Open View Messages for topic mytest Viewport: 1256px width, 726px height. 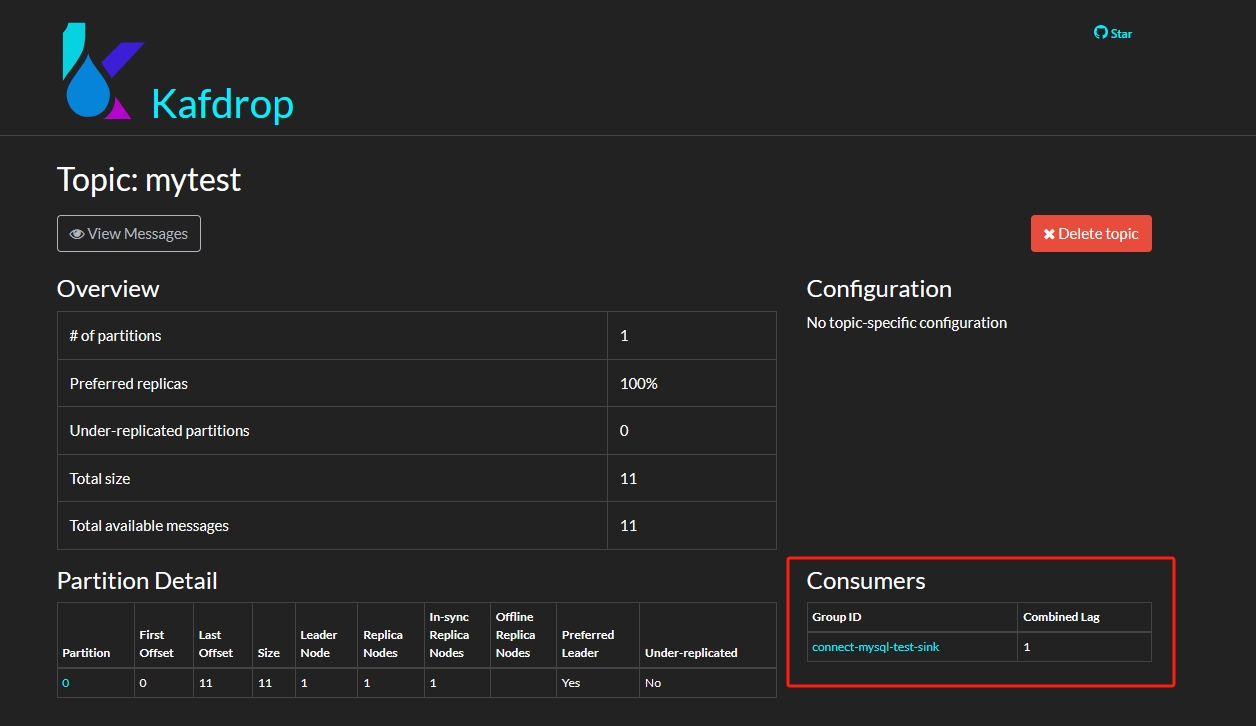click(129, 233)
